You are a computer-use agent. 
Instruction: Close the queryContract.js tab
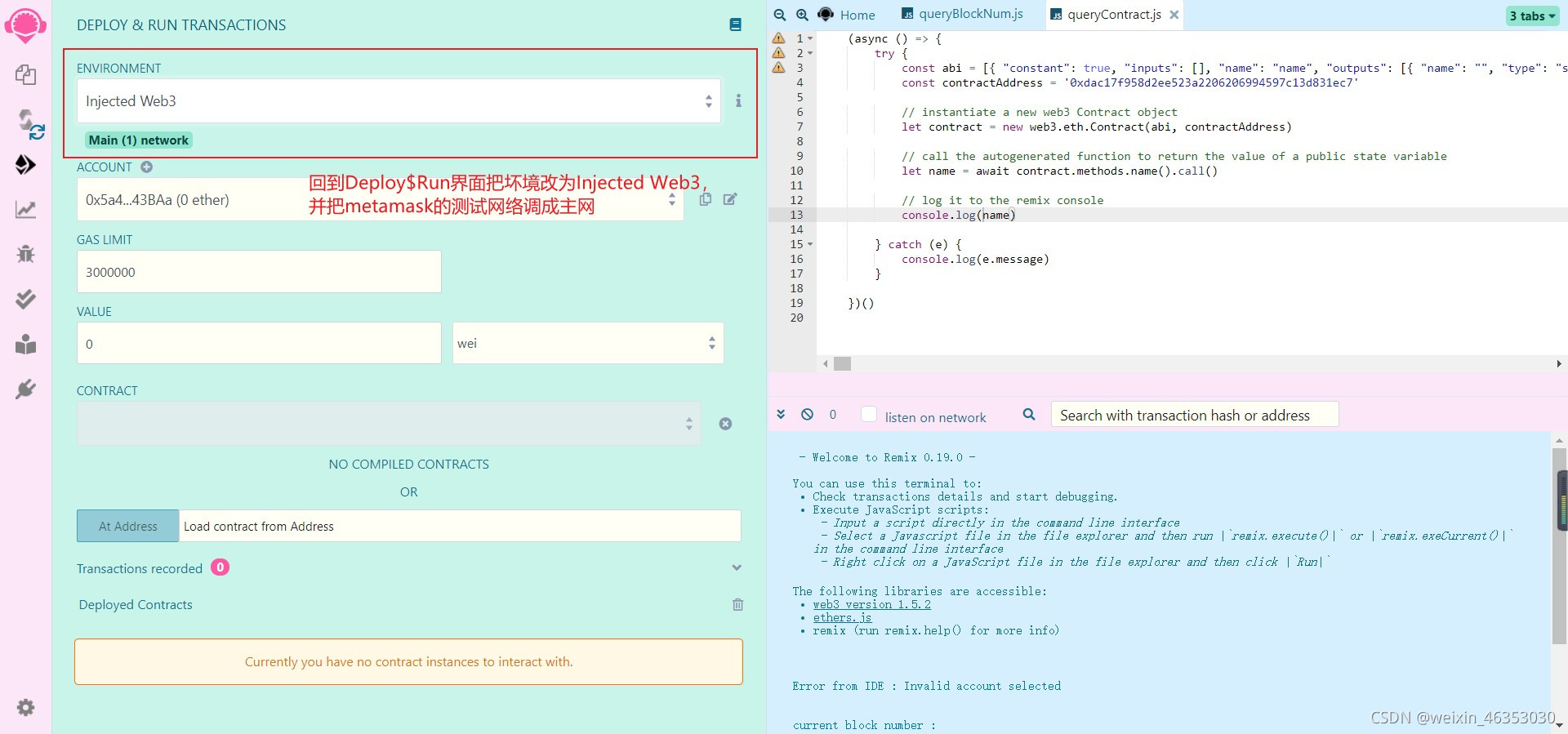1174,15
